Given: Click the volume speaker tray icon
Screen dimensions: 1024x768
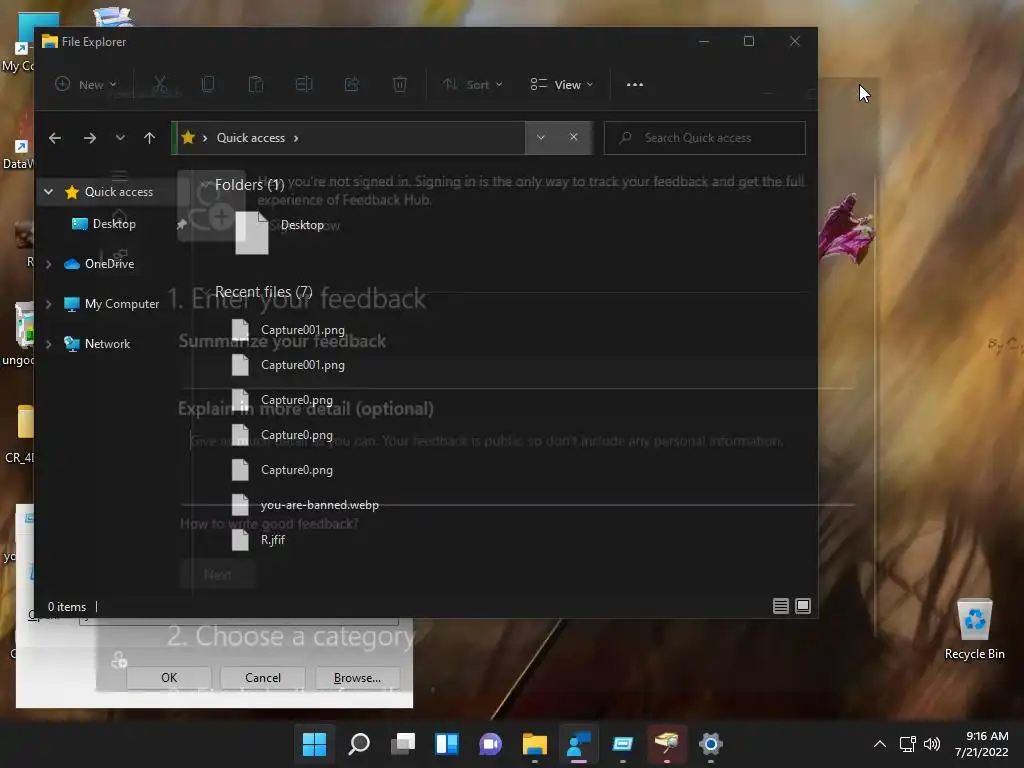Looking at the screenshot, I should pos(932,744).
